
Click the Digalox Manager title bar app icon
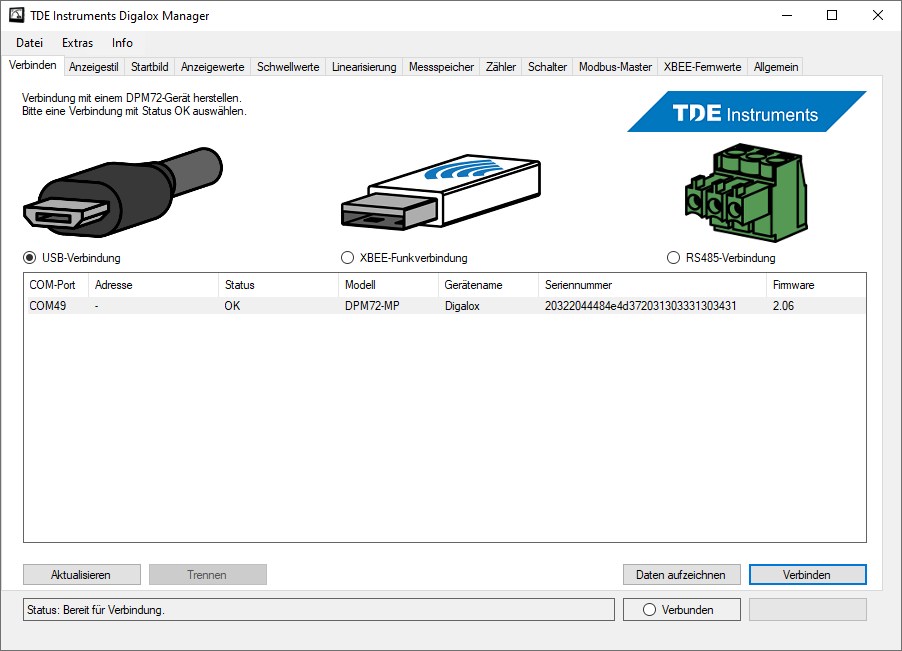pyautogui.click(x=17, y=16)
